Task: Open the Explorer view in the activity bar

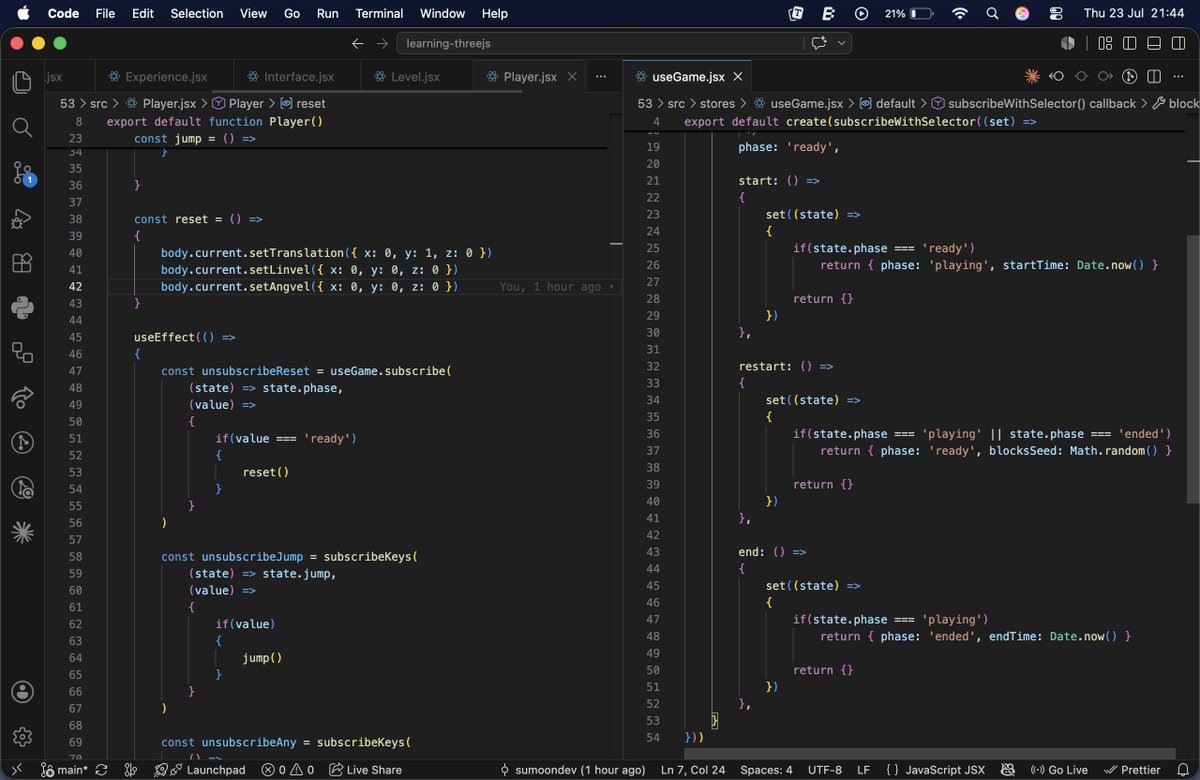Action: click(22, 83)
